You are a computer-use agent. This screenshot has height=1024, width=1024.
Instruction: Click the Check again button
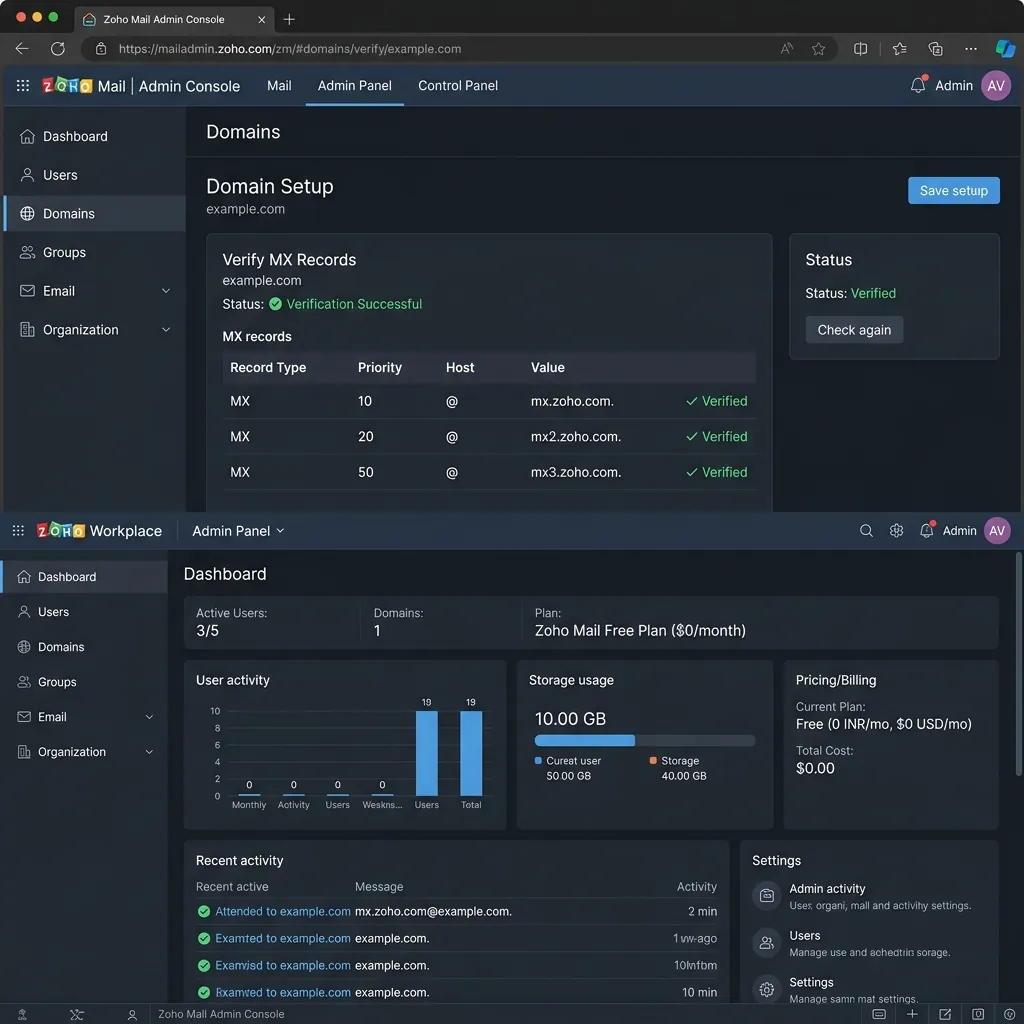(x=854, y=330)
